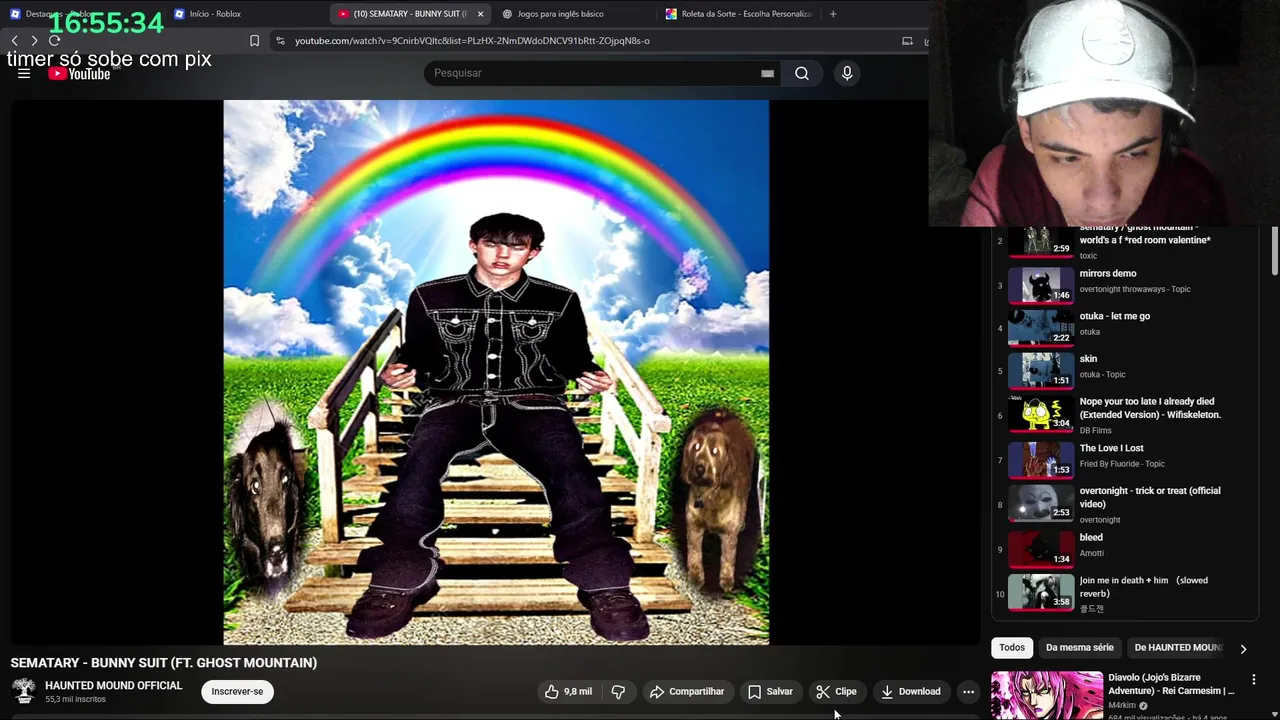Play playlist item skin by otuka

pyautogui.click(x=1125, y=370)
